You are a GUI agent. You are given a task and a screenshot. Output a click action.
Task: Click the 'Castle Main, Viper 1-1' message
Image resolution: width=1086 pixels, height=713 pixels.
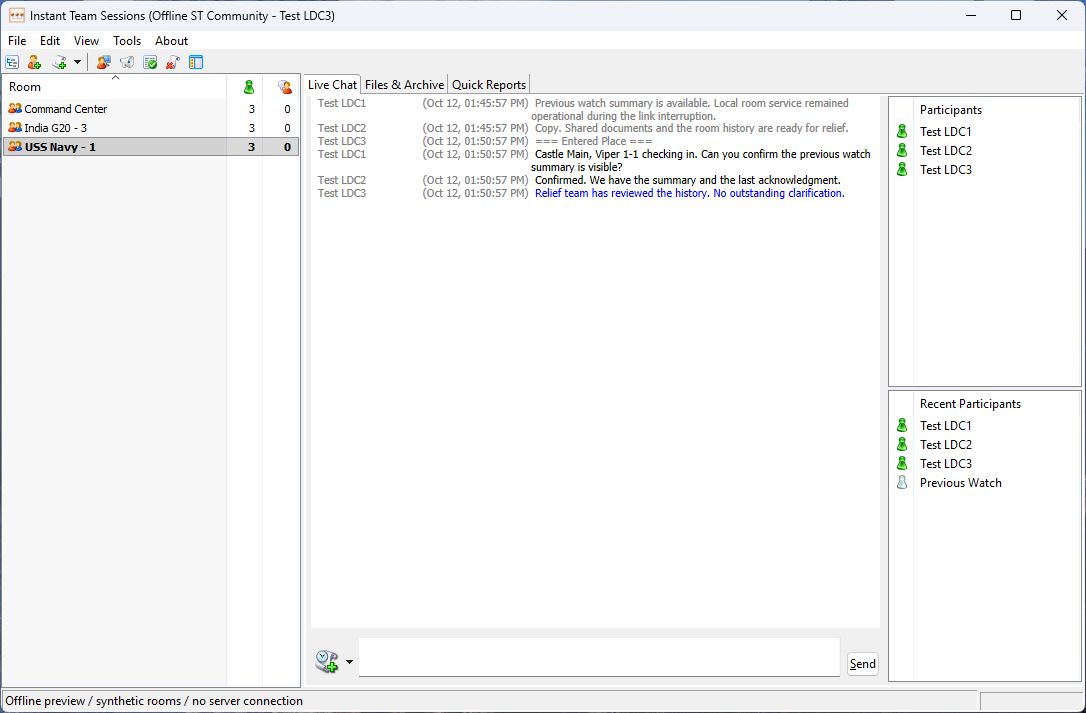tap(701, 161)
